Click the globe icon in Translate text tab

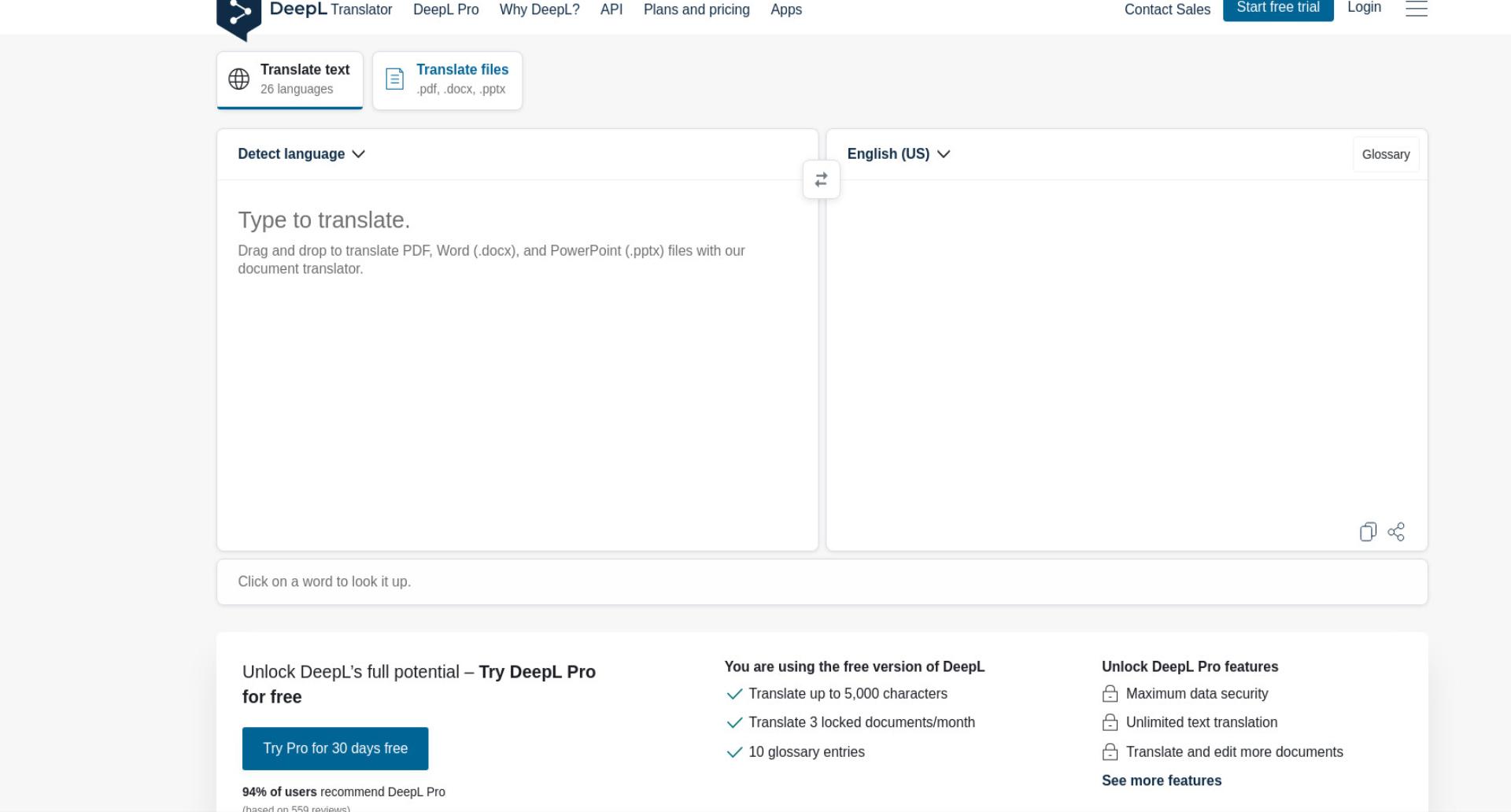coord(239,79)
